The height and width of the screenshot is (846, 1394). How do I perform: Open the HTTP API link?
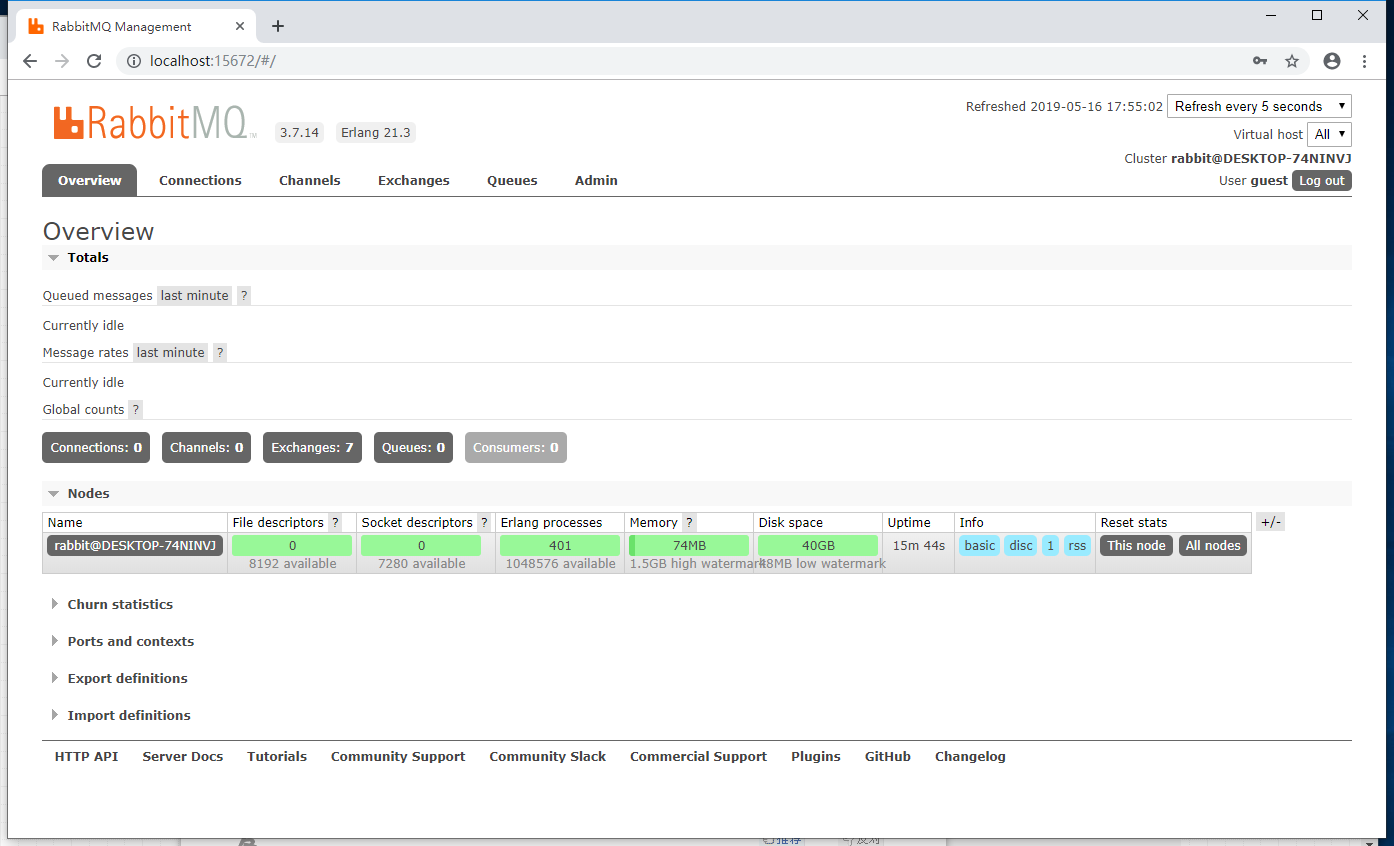pos(86,756)
